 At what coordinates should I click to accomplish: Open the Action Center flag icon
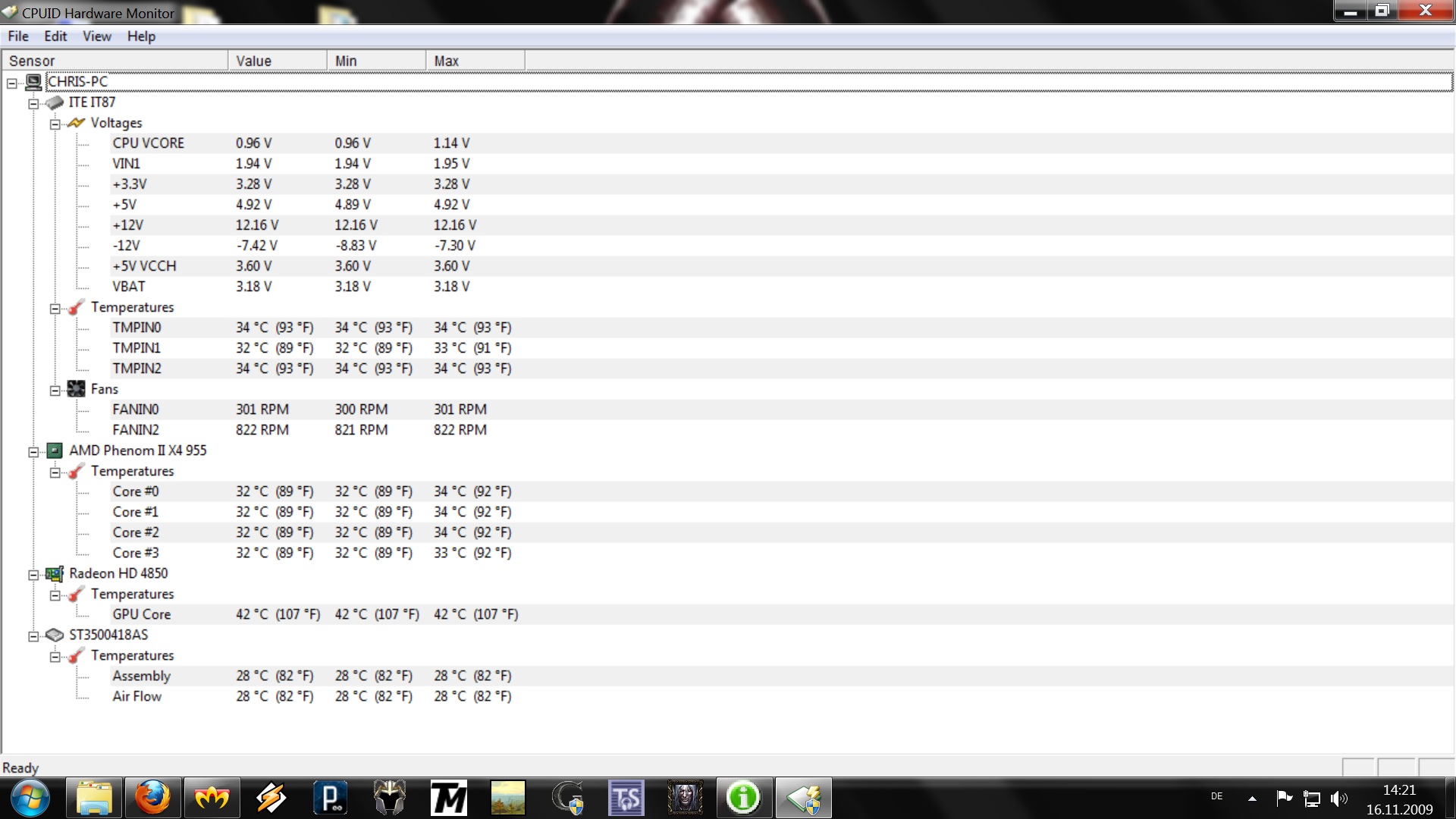coord(1284,798)
